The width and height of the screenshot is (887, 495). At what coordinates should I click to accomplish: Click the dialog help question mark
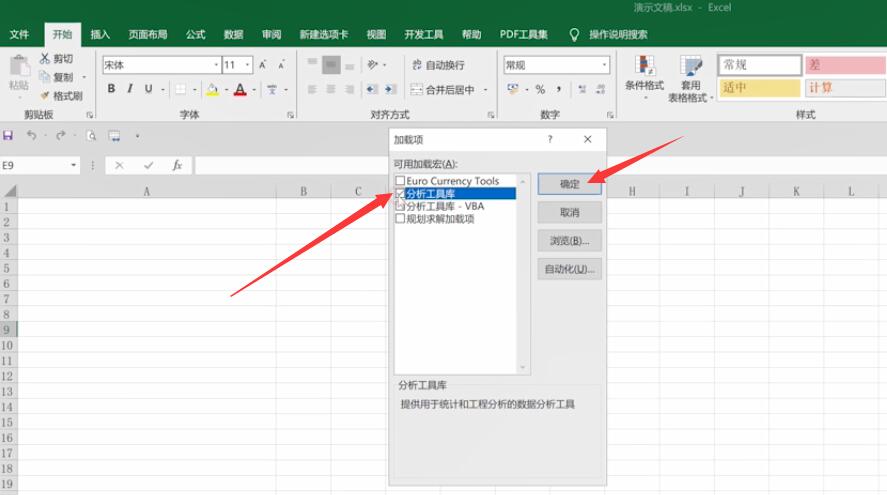point(550,139)
